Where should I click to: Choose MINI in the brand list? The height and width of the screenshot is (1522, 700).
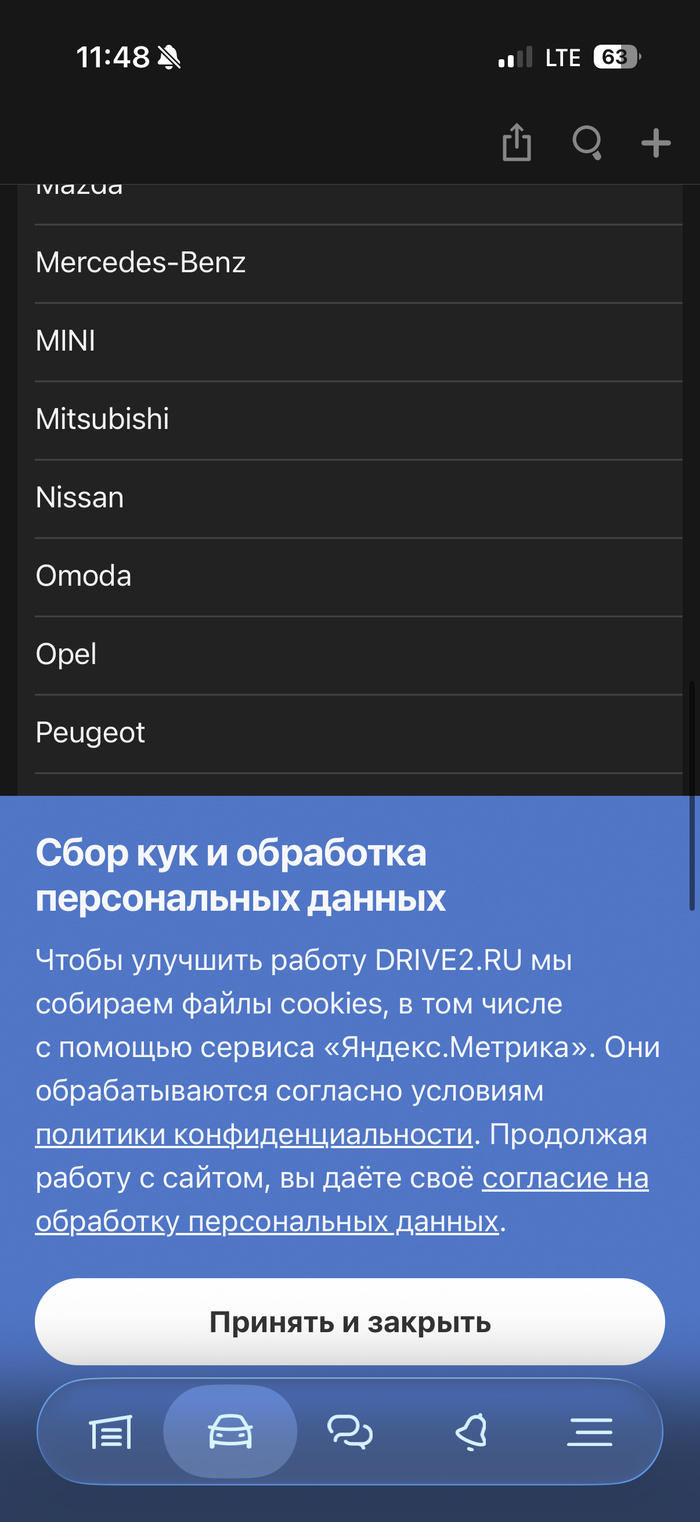(66, 341)
